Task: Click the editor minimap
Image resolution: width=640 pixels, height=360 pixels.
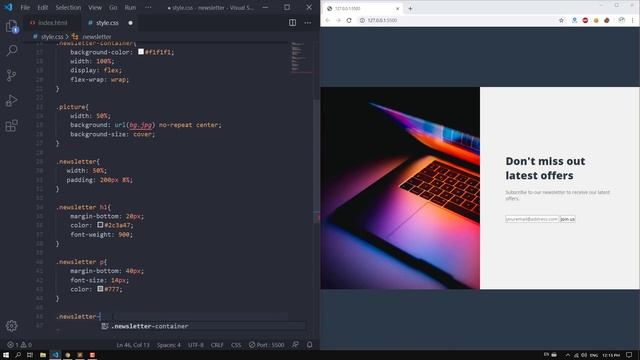Action: click(x=302, y=57)
